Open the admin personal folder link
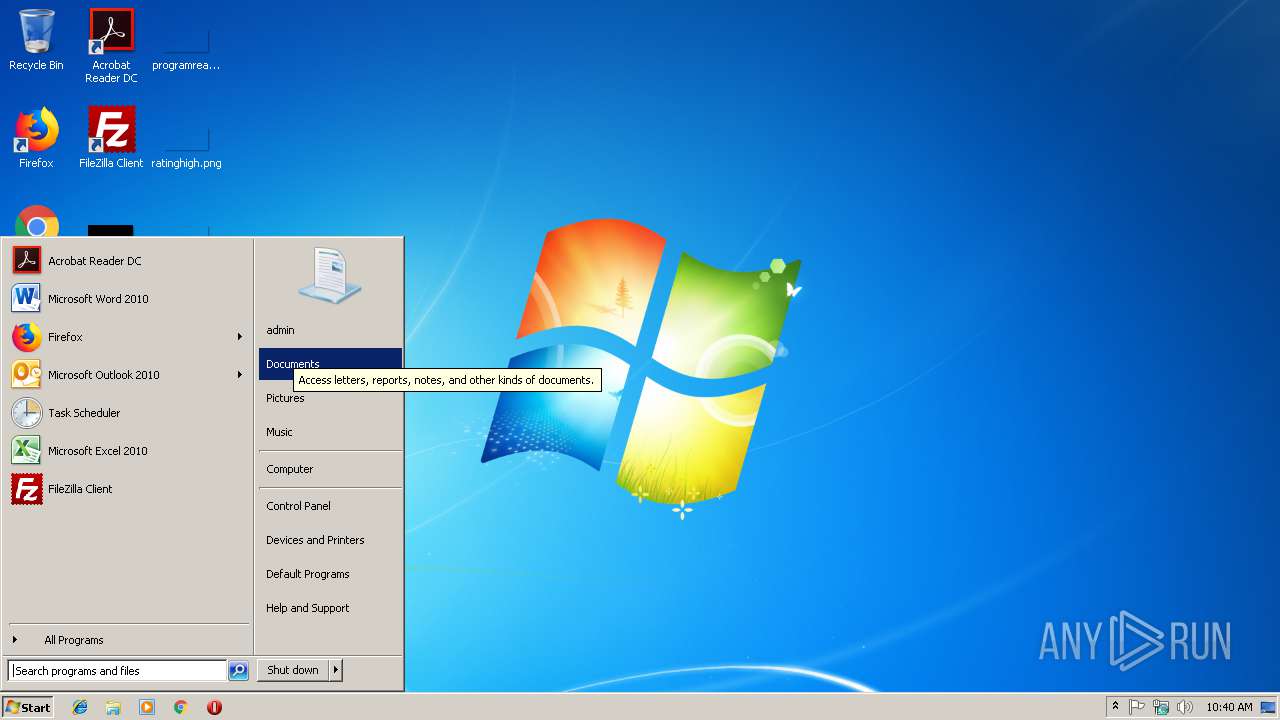This screenshot has width=1280, height=720. (x=330, y=330)
